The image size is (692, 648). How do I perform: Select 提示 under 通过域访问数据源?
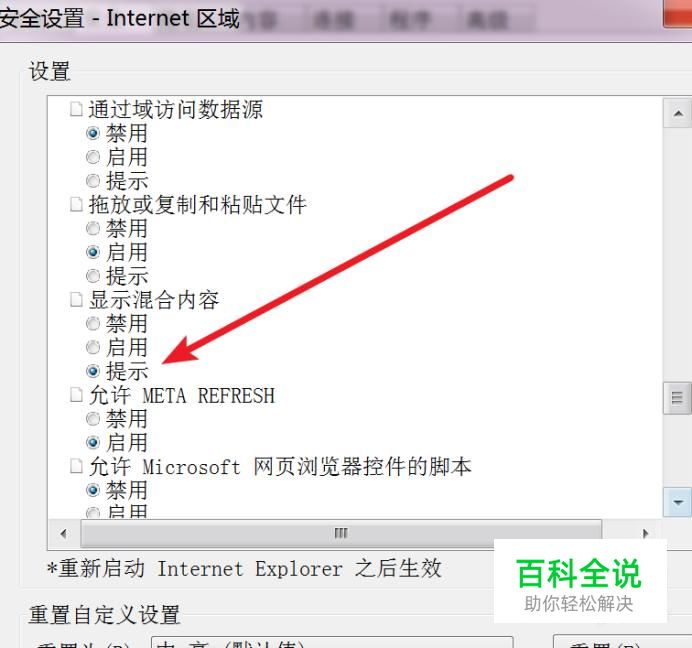[93, 181]
